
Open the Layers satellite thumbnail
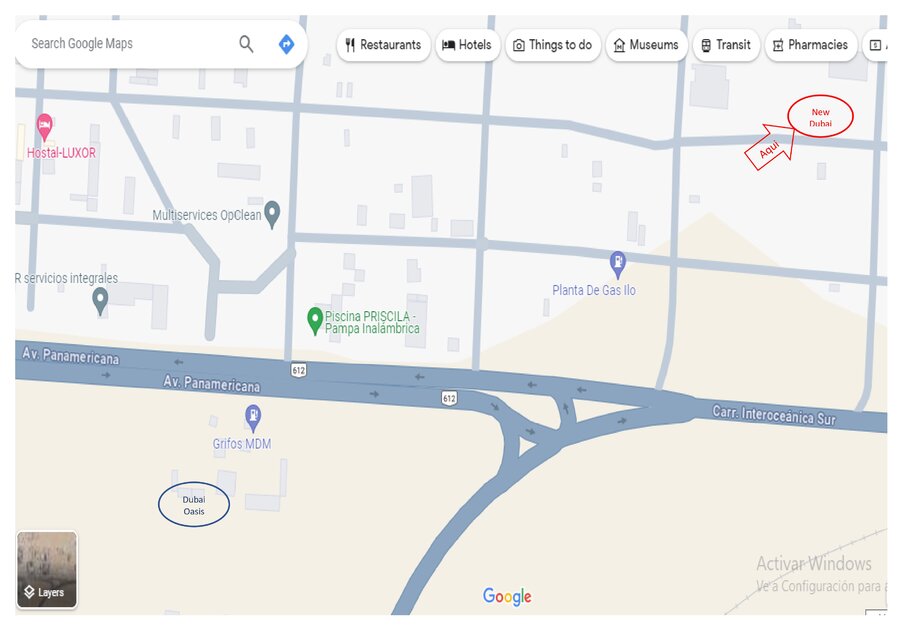coord(47,569)
